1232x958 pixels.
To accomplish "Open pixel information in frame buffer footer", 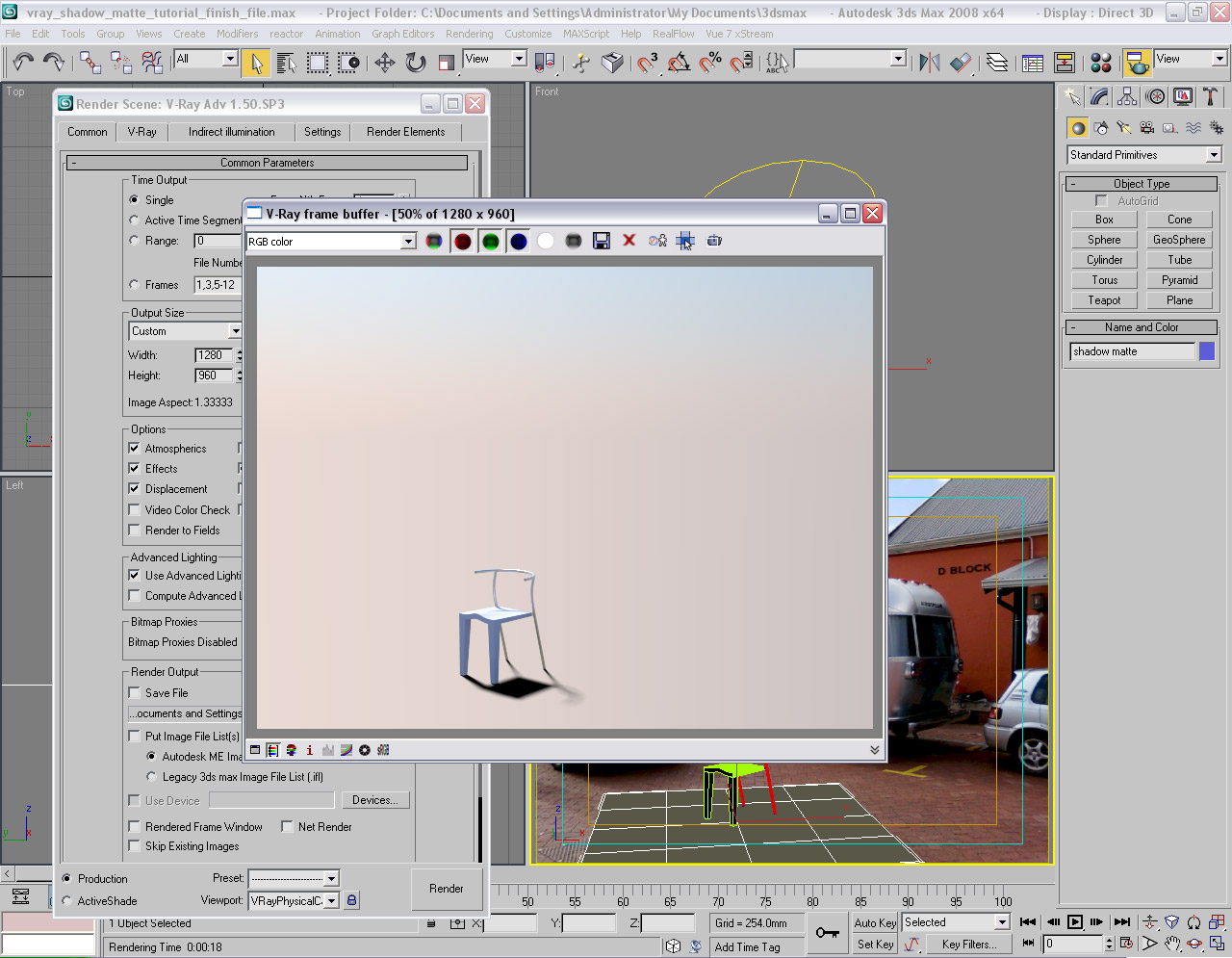I will [x=310, y=750].
